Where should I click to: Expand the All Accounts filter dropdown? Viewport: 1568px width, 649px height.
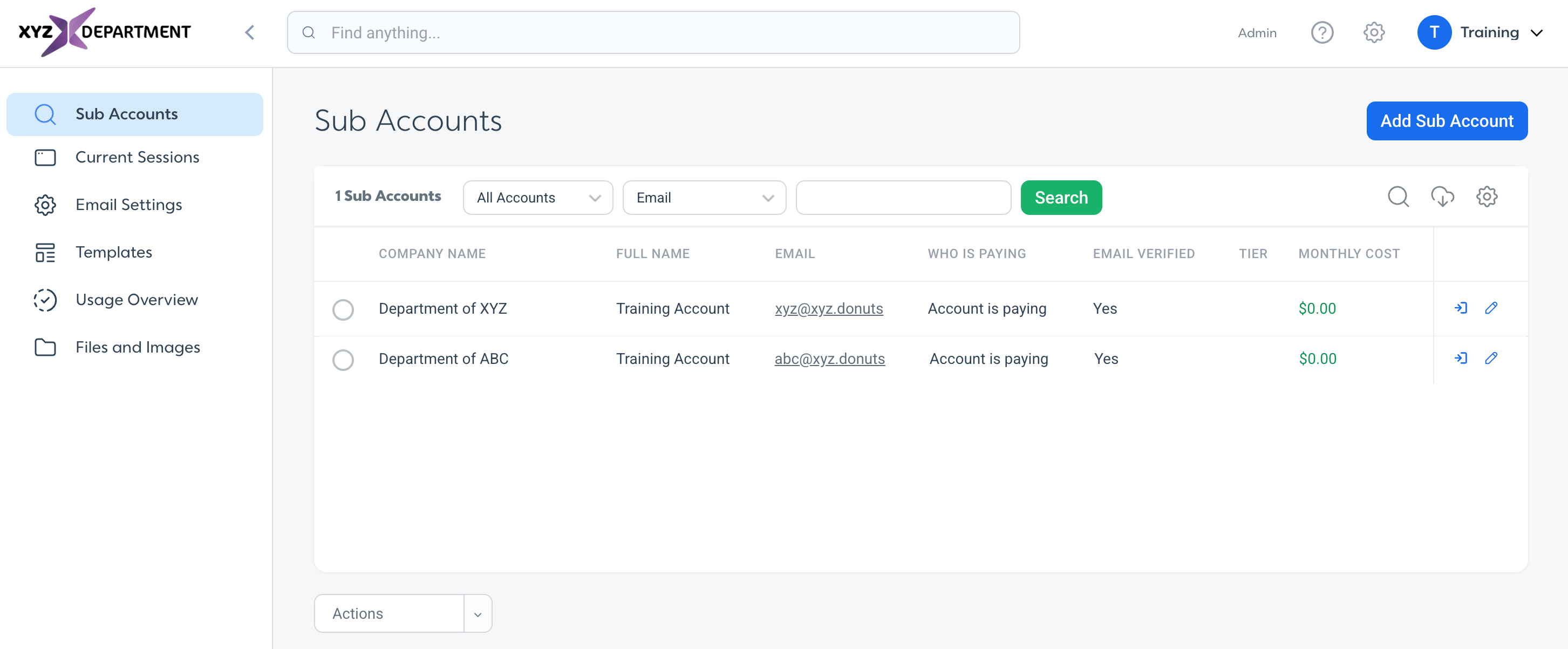tap(537, 197)
